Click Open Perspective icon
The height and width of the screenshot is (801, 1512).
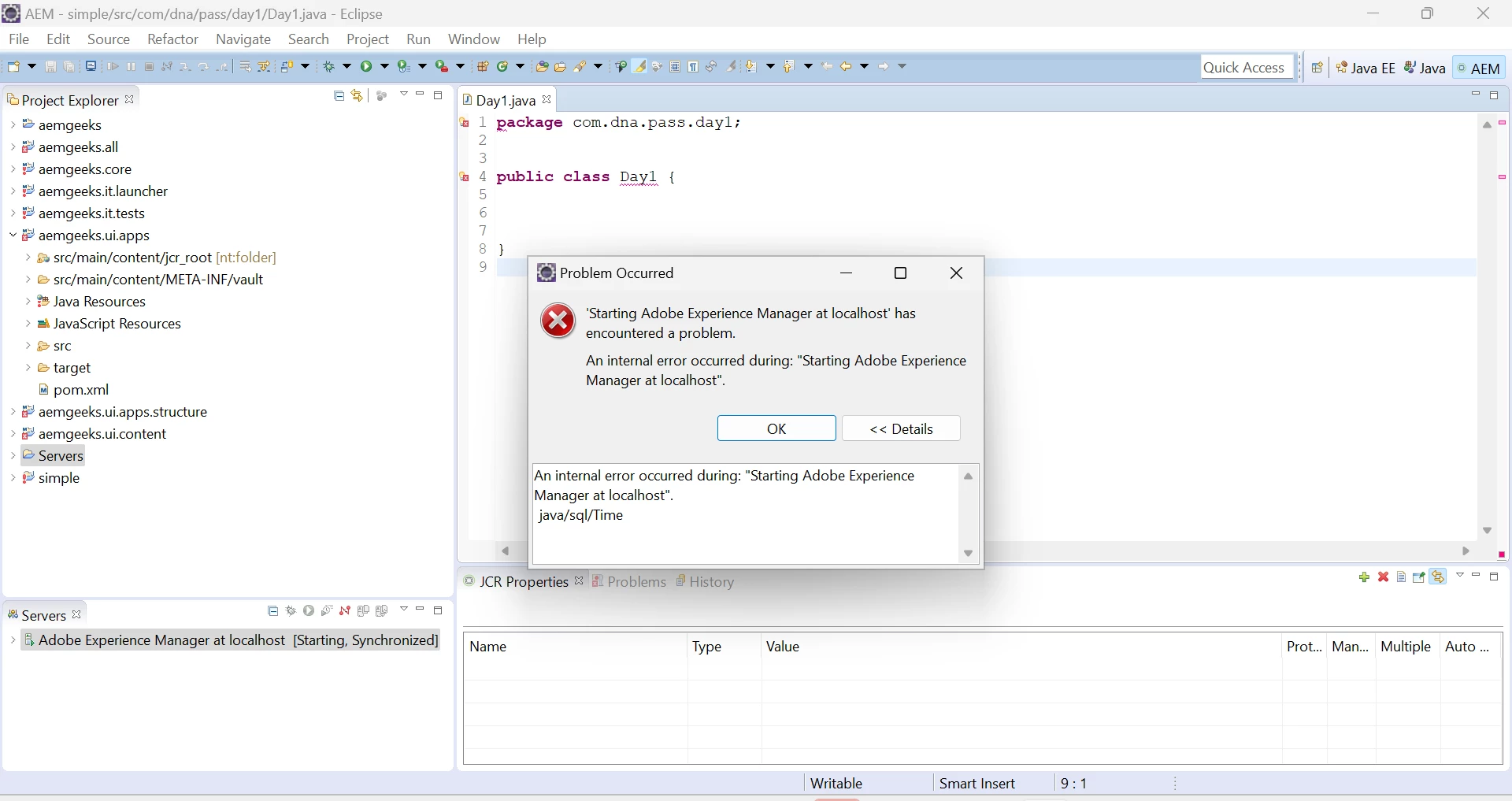pos(1317,68)
